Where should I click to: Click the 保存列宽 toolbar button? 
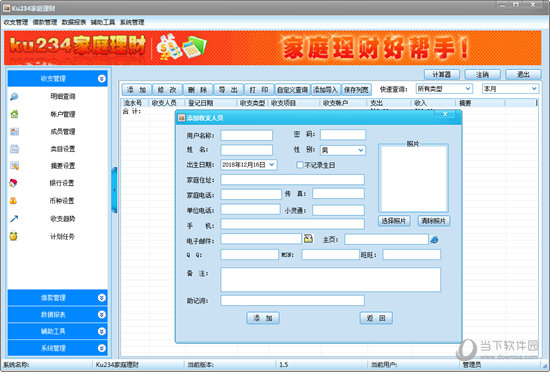[356, 90]
